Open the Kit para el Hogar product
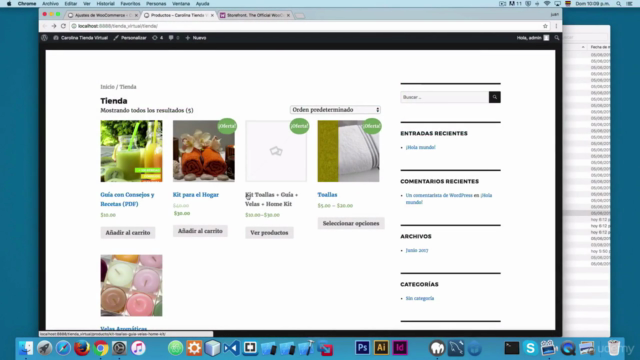640x360 pixels. [196, 195]
